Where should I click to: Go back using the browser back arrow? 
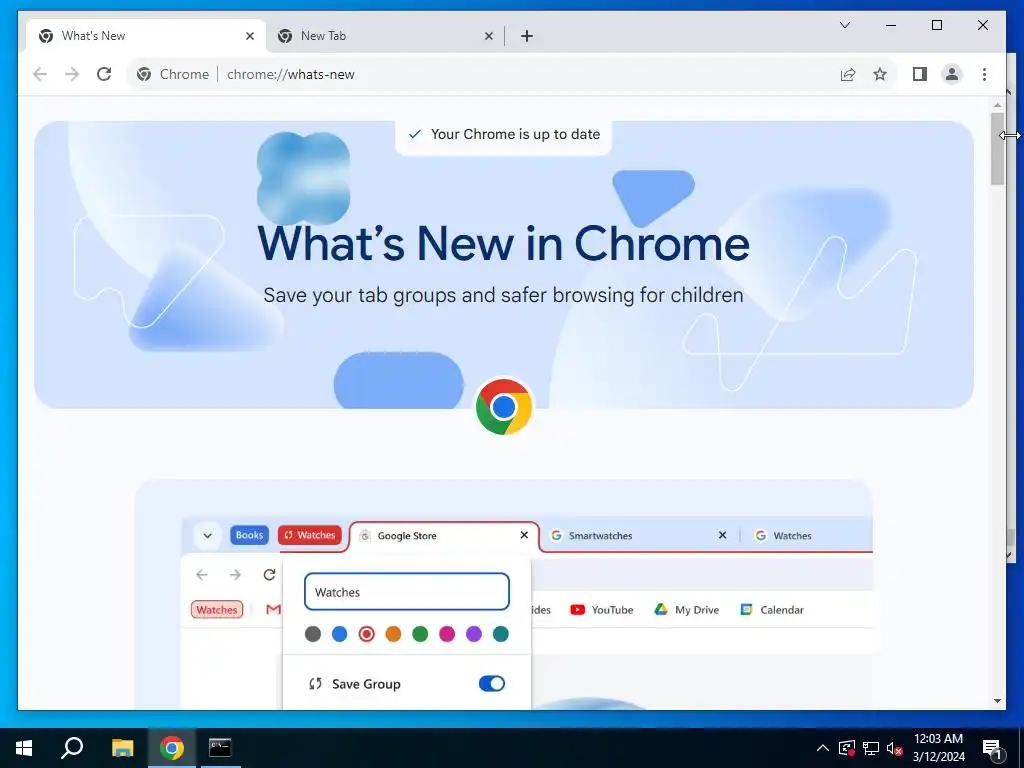[40, 74]
